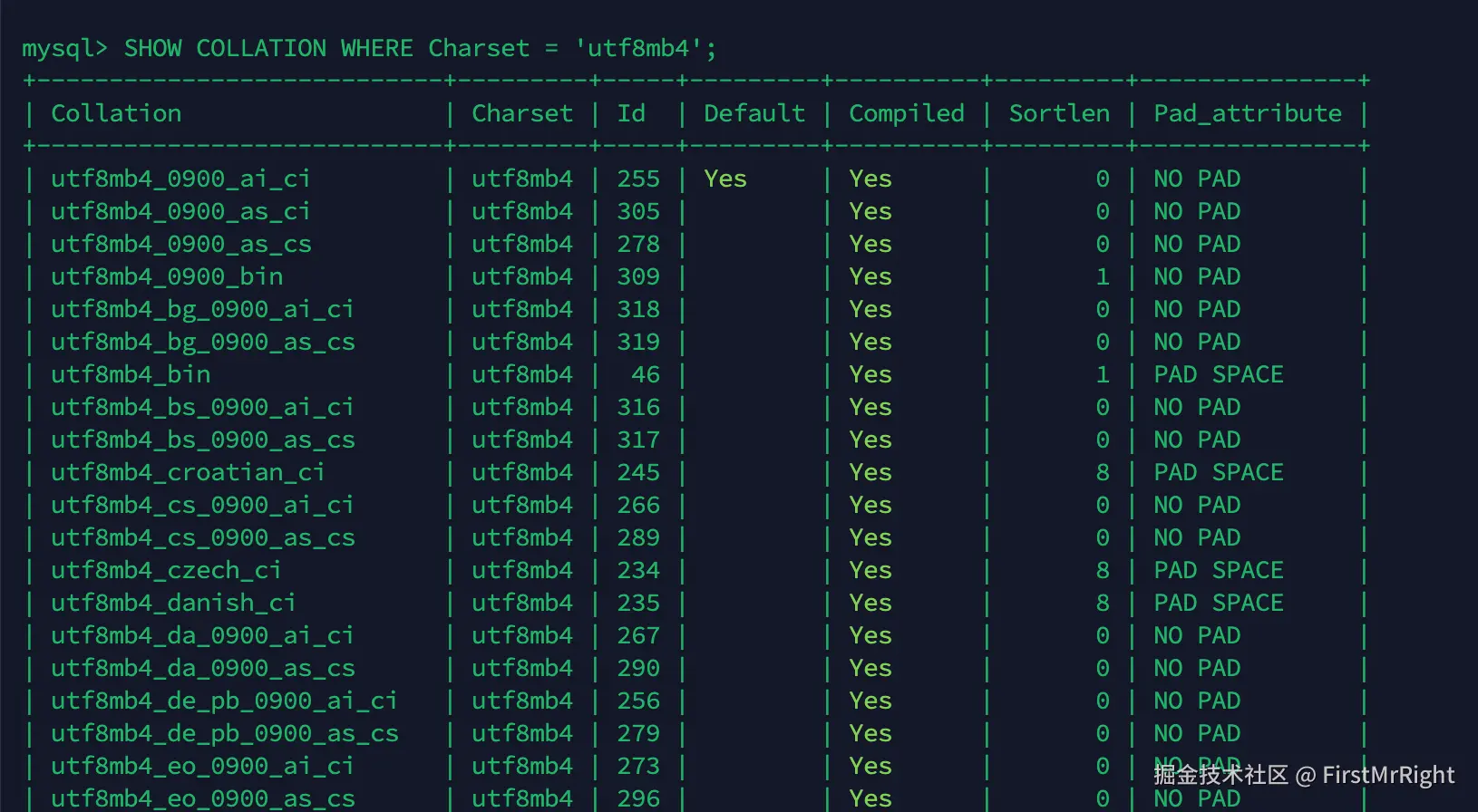The width and height of the screenshot is (1478, 812).
Task: Select the utf8mb4_bin collation name
Action: pyautogui.click(x=131, y=374)
